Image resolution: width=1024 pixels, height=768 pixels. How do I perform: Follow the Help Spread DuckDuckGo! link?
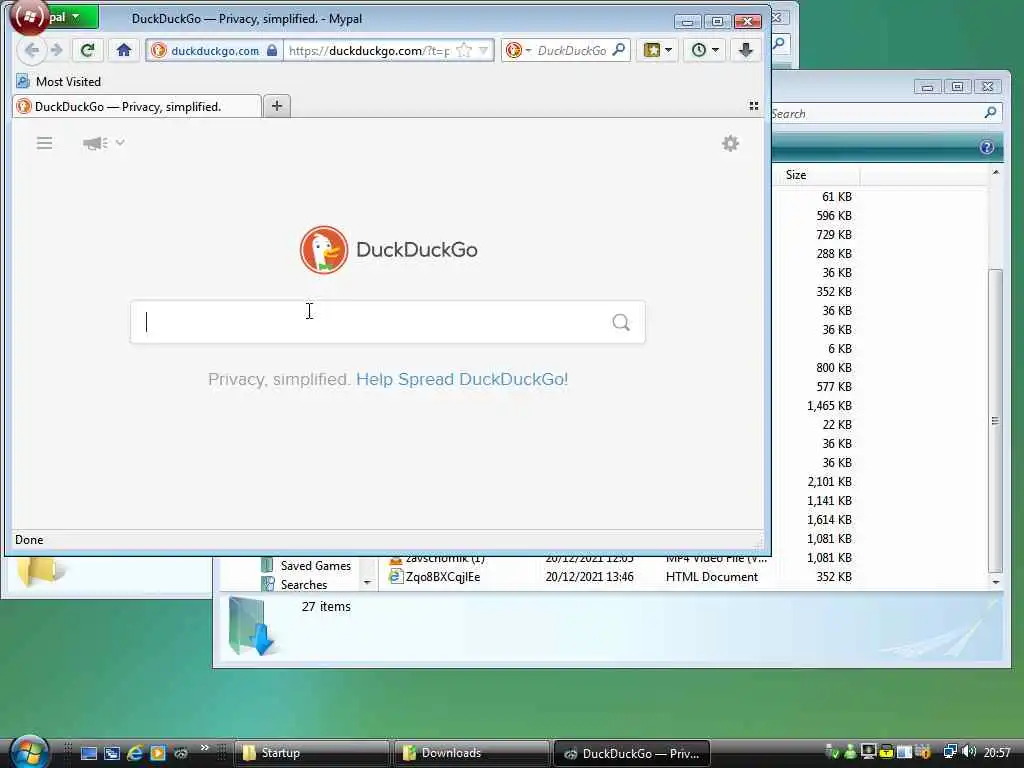tap(462, 379)
